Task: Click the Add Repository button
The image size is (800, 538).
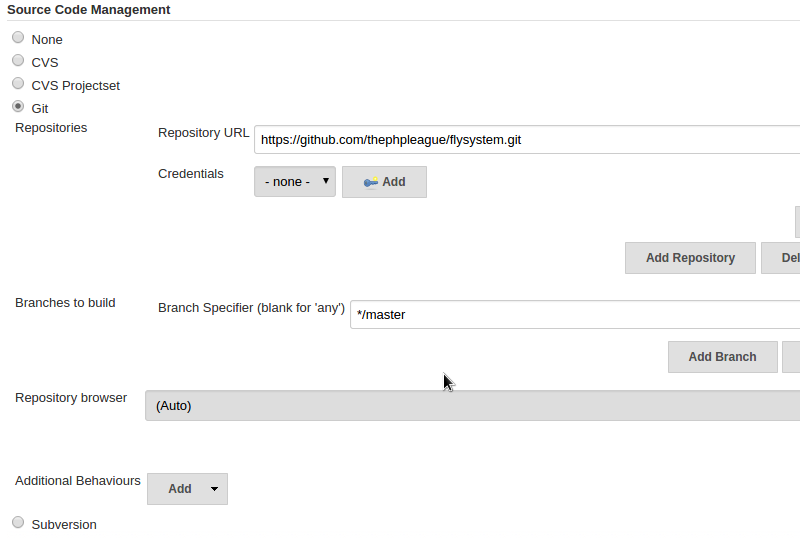Action: [x=690, y=258]
